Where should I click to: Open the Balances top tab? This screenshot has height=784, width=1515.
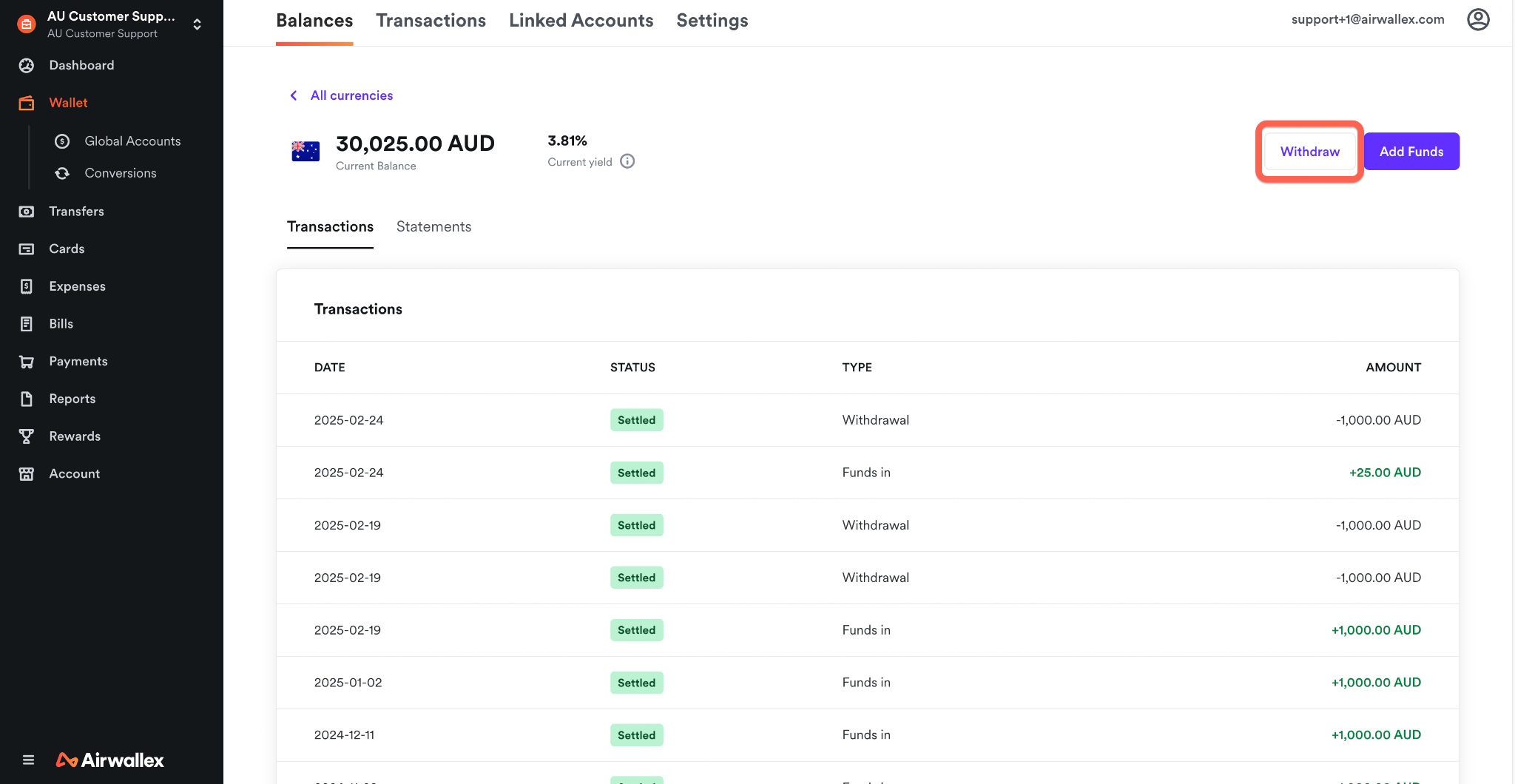tap(314, 21)
